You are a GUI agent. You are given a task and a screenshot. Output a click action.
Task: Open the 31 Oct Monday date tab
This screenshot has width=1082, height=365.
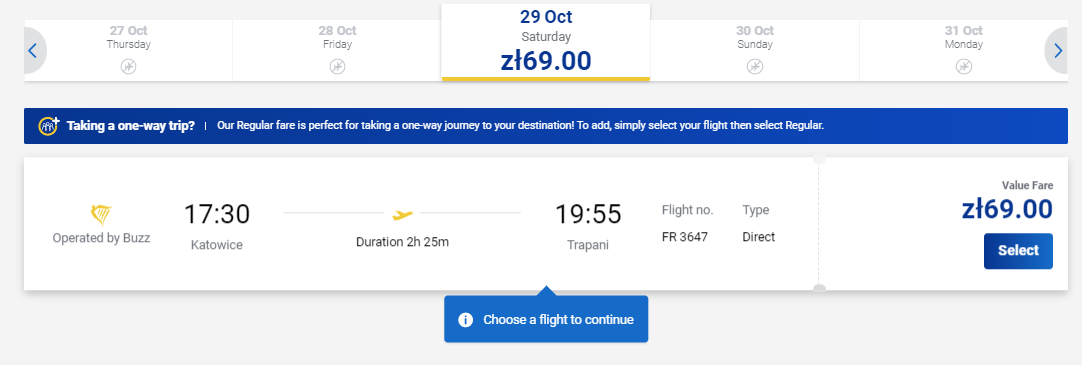pos(963,50)
